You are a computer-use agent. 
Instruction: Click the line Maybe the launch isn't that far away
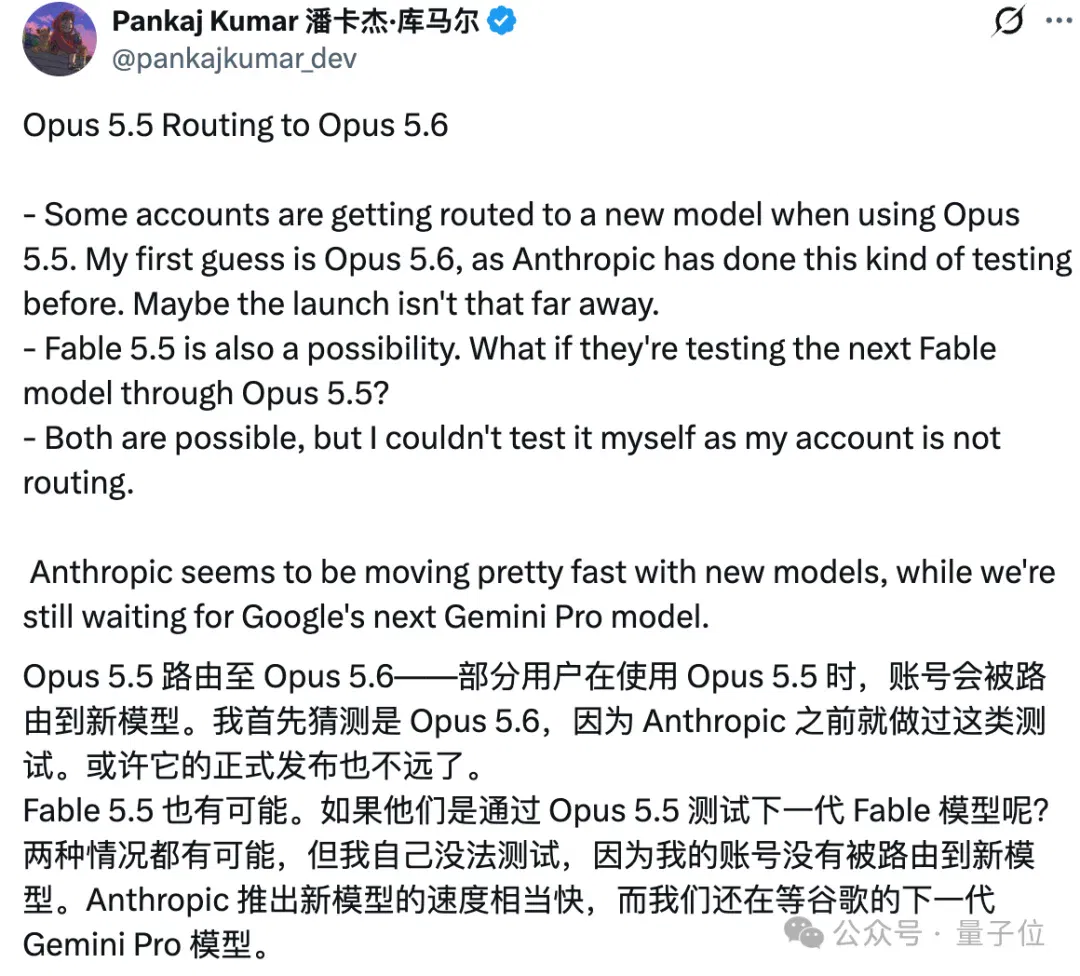pos(396,304)
